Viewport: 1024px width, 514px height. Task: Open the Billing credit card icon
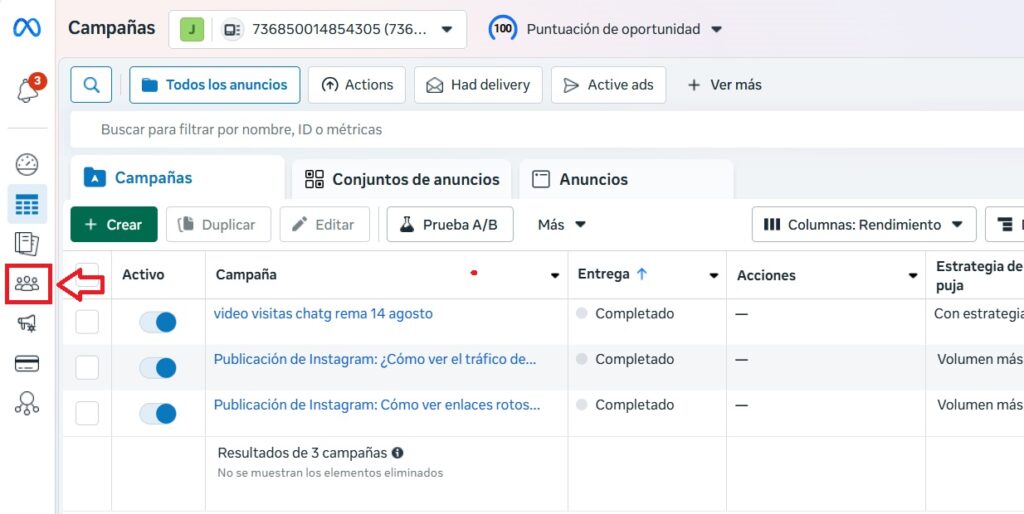[27, 363]
